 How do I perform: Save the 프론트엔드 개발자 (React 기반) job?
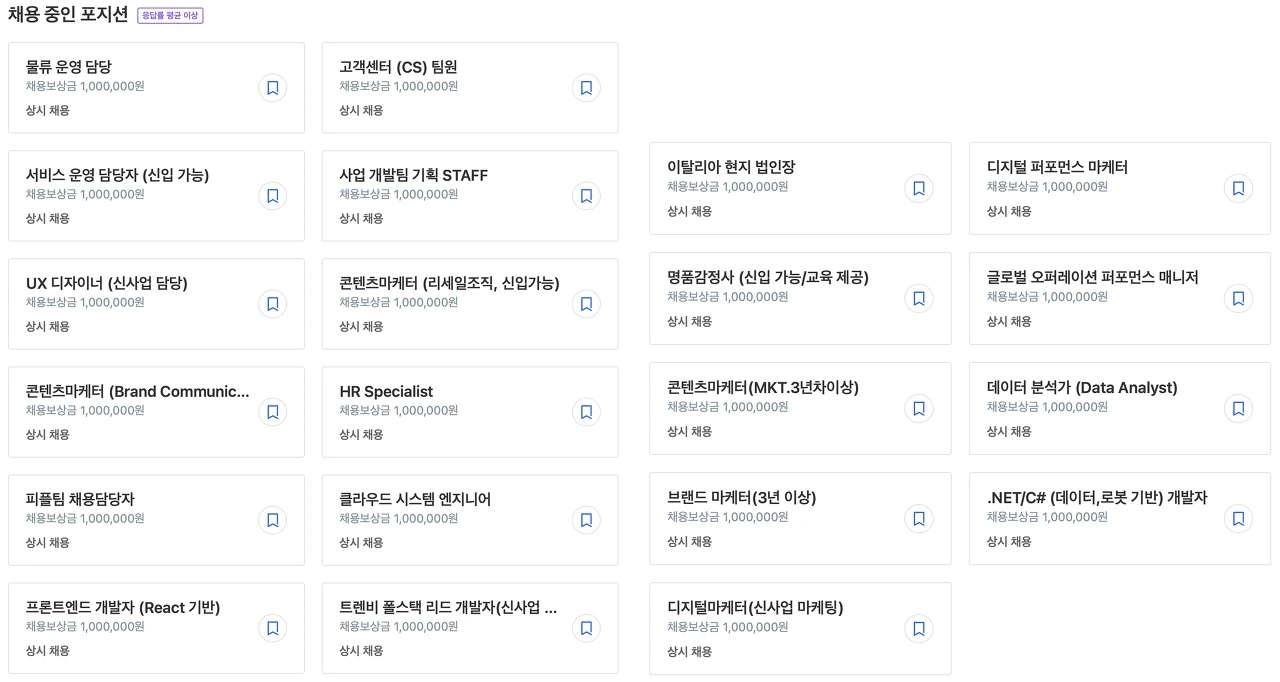pyautogui.click(x=272, y=628)
